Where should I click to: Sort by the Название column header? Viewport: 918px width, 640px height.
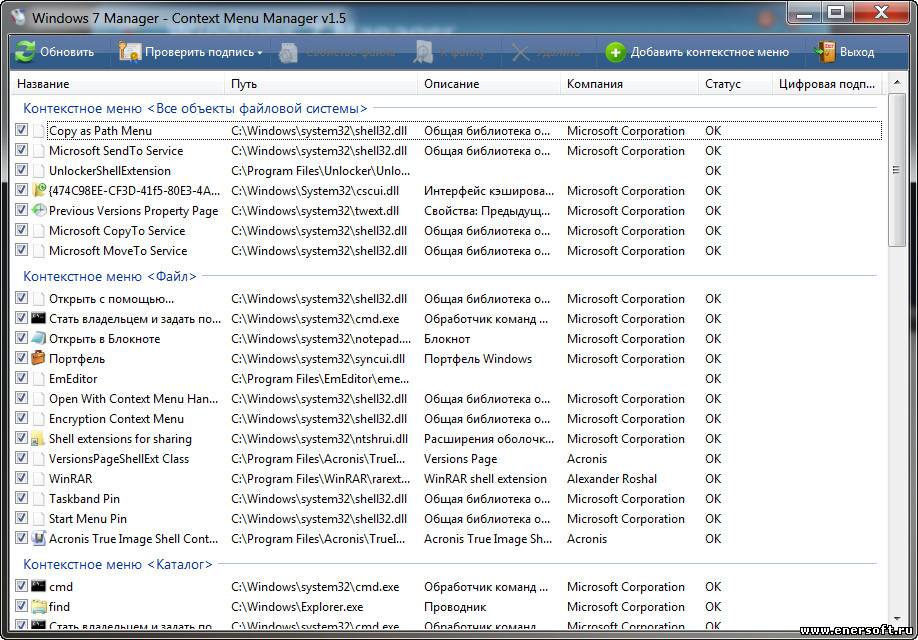pos(117,84)
